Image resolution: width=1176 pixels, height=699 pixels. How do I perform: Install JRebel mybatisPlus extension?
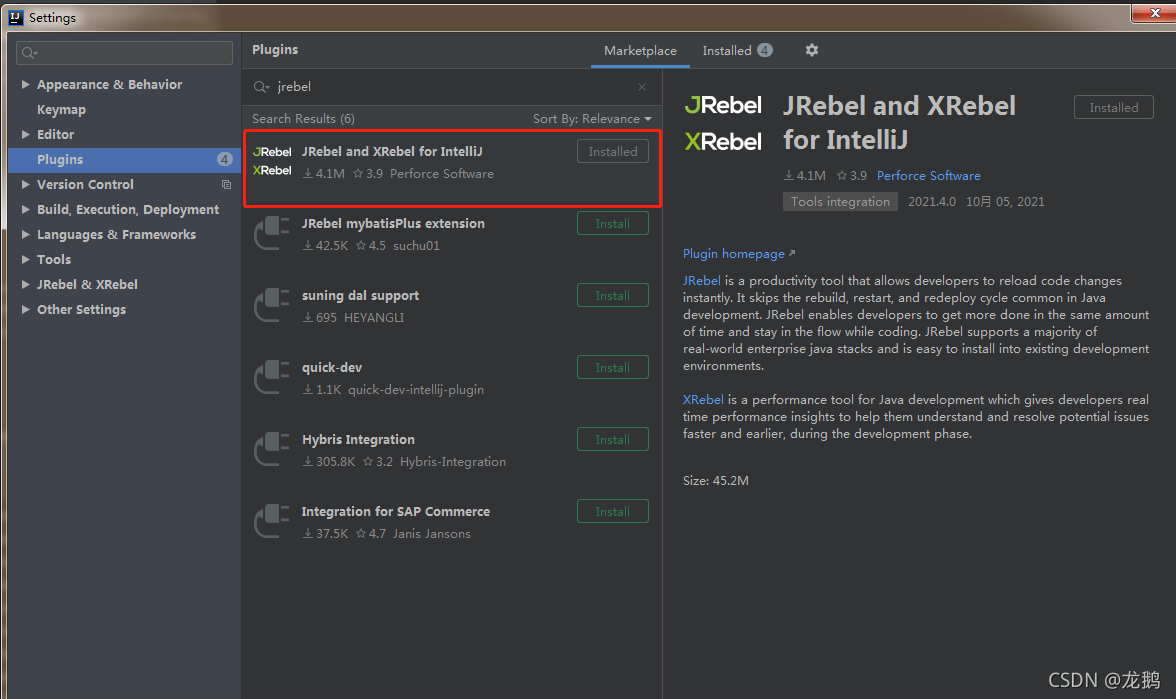613,224
